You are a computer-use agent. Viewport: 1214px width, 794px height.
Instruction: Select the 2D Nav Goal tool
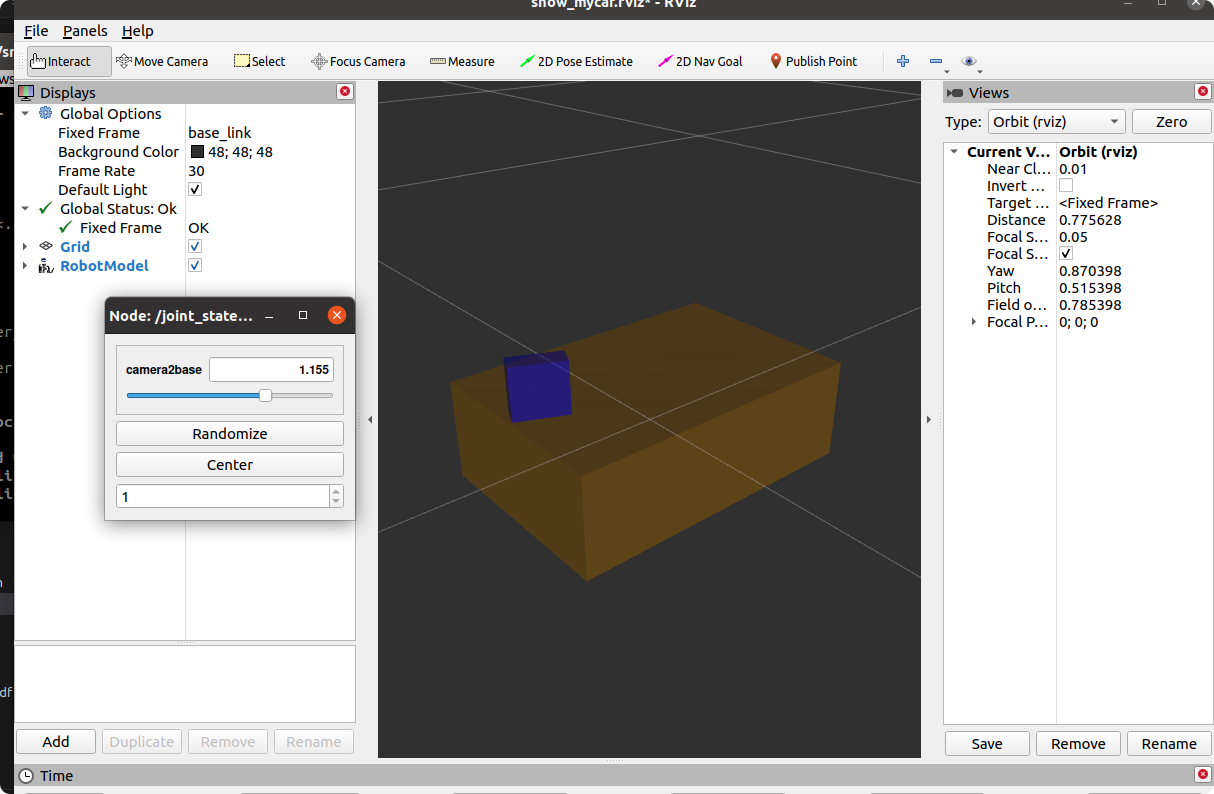(x=700, y=61)
